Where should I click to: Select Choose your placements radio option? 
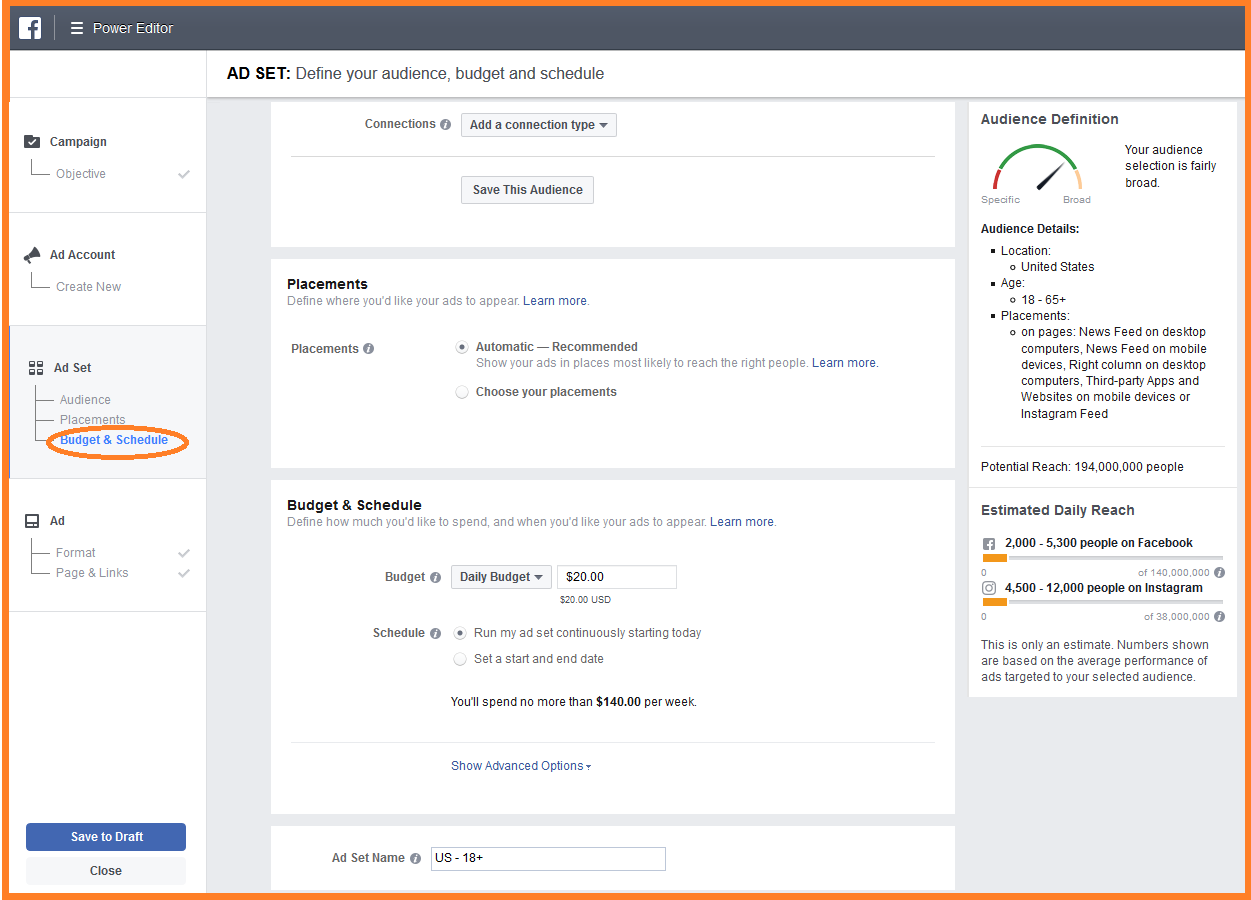point(462,393)
